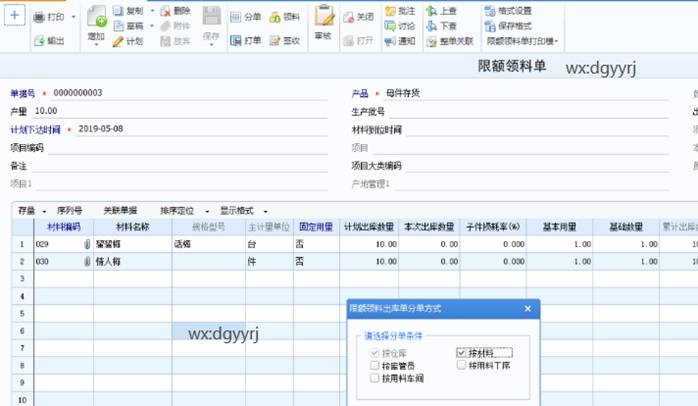698x406 pixels.
Task: Select the 序列号 menu item
Action: point(70,211)
